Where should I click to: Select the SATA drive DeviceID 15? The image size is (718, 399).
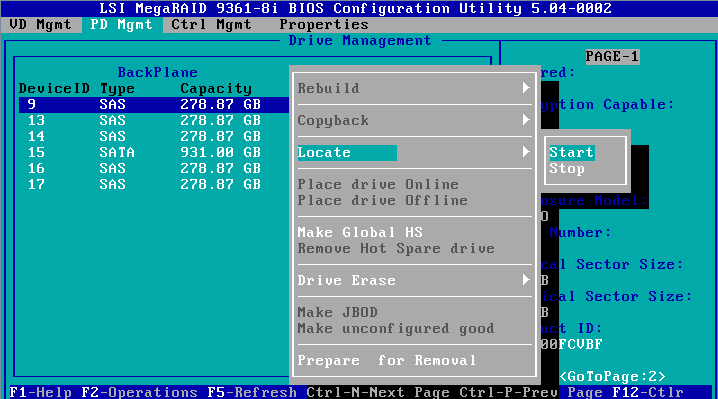(x=154, y=153)
